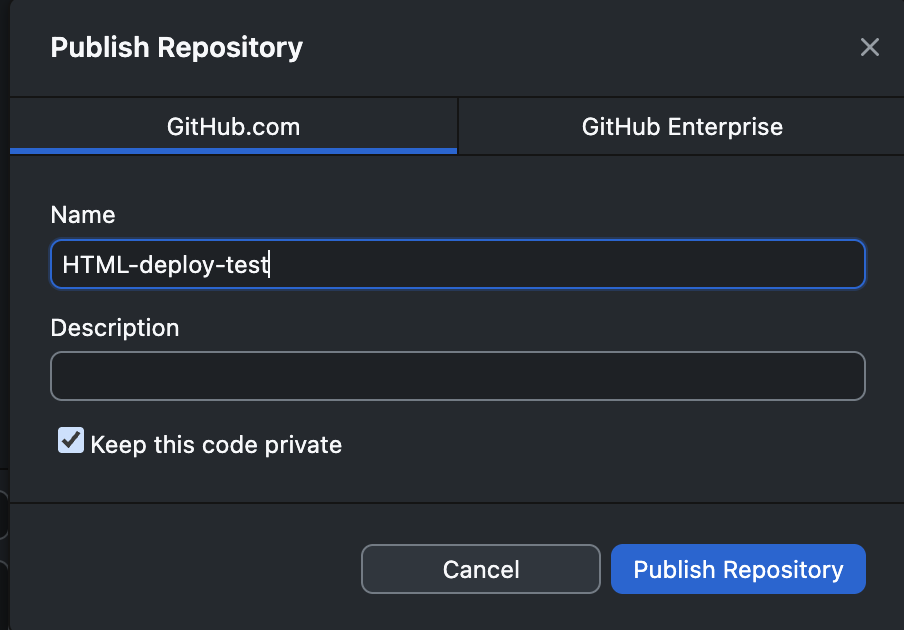904x630 pixels.
Task: Open the GitHub Enterprise tab
Action: click(x=682, y=127)
